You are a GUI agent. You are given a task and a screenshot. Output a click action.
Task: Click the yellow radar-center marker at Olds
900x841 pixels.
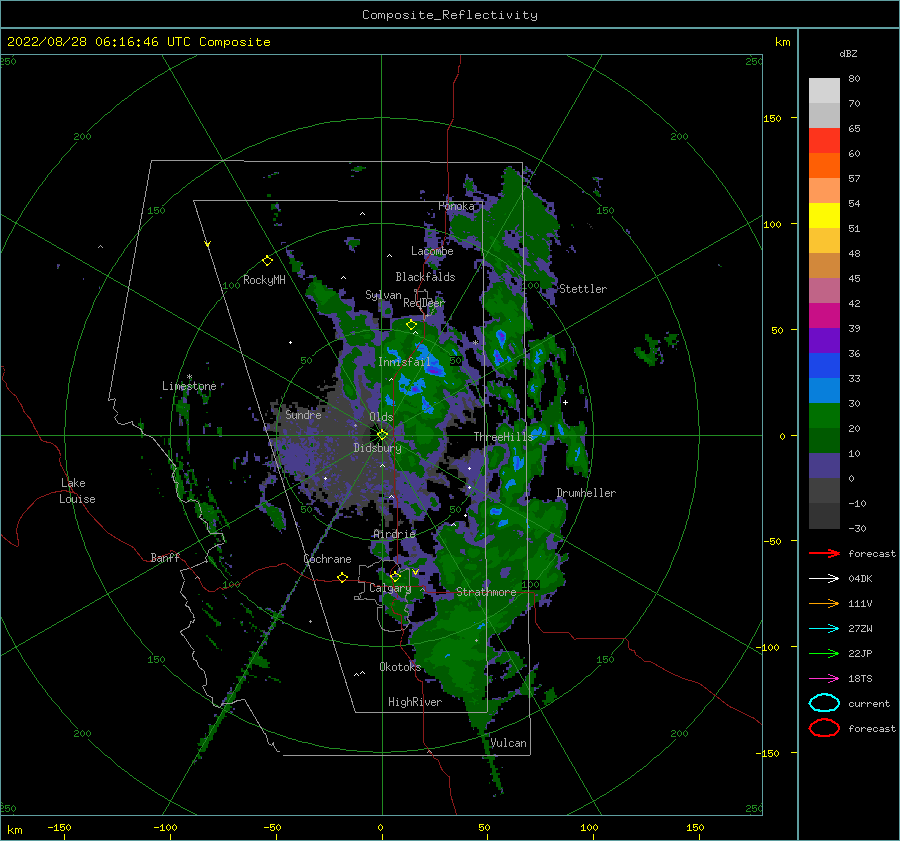click(382, 435)
